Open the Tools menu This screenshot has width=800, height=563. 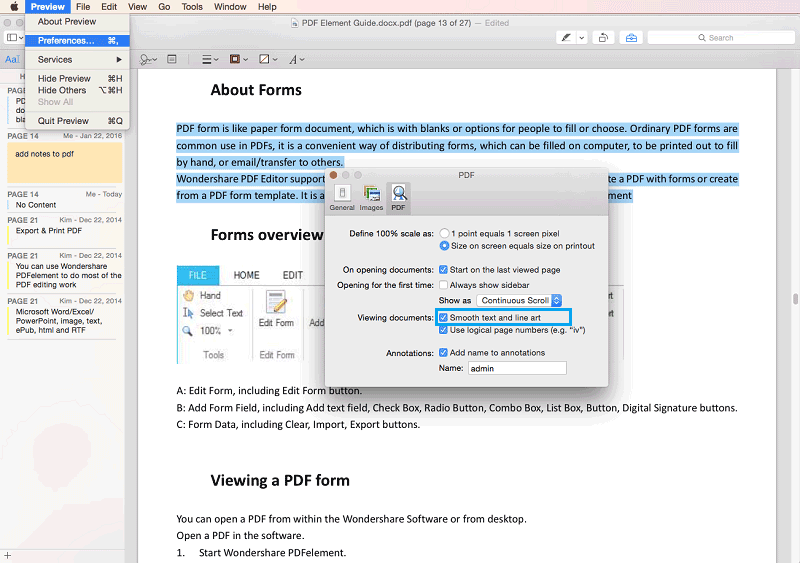[192, 7]
